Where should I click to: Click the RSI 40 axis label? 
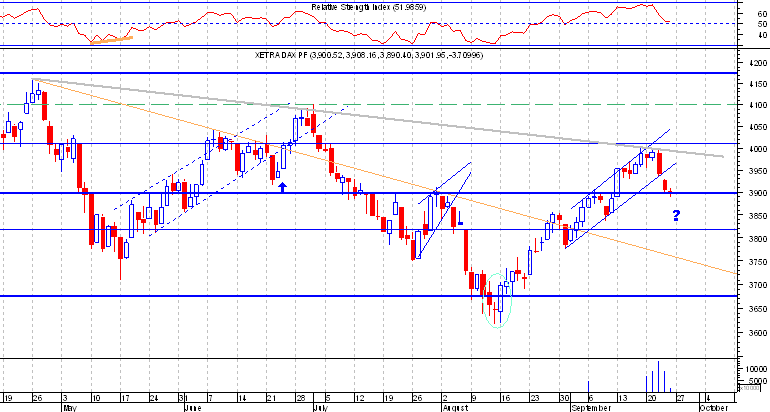763,34
